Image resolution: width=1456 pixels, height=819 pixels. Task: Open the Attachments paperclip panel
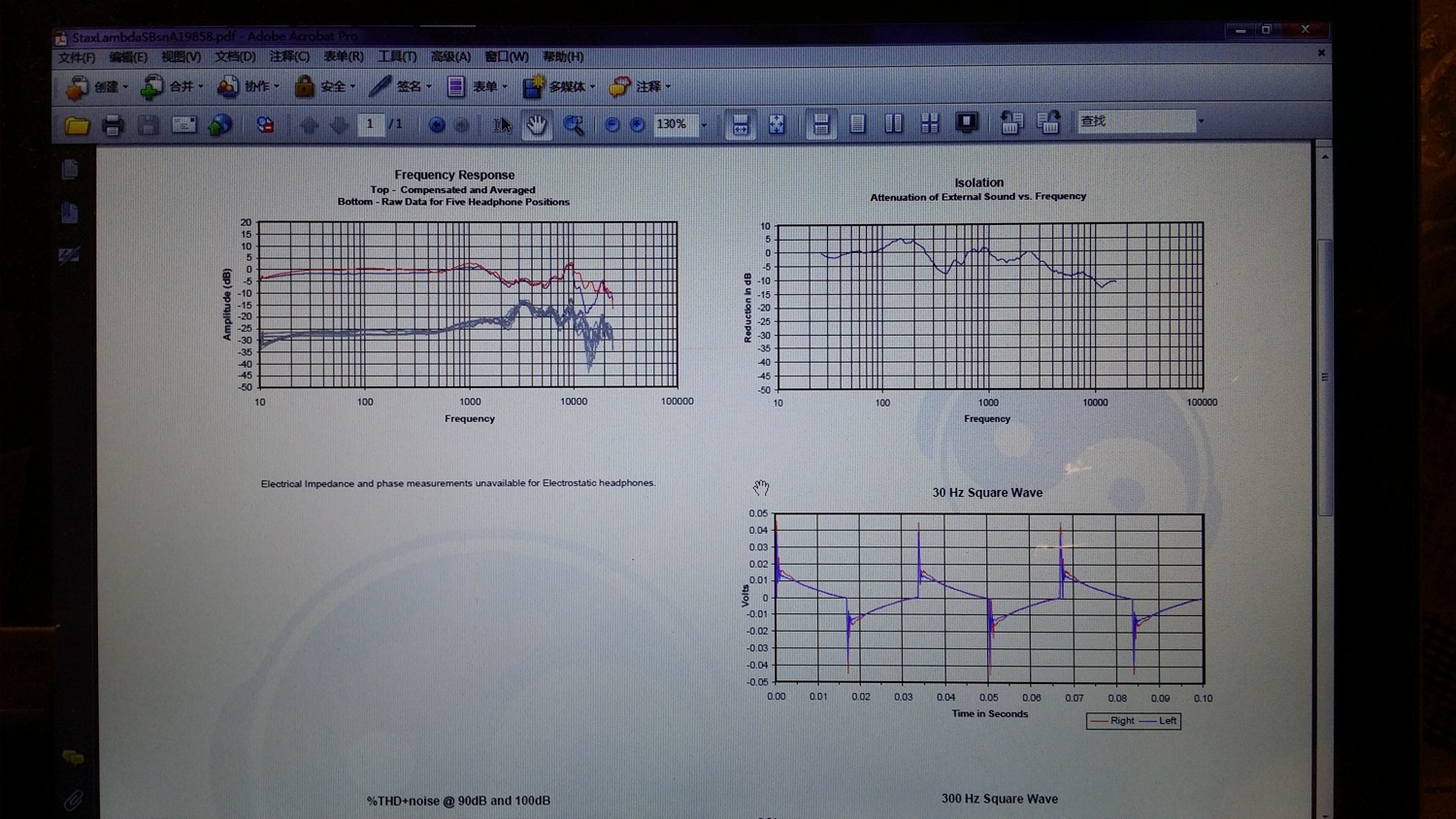point(73,801)
